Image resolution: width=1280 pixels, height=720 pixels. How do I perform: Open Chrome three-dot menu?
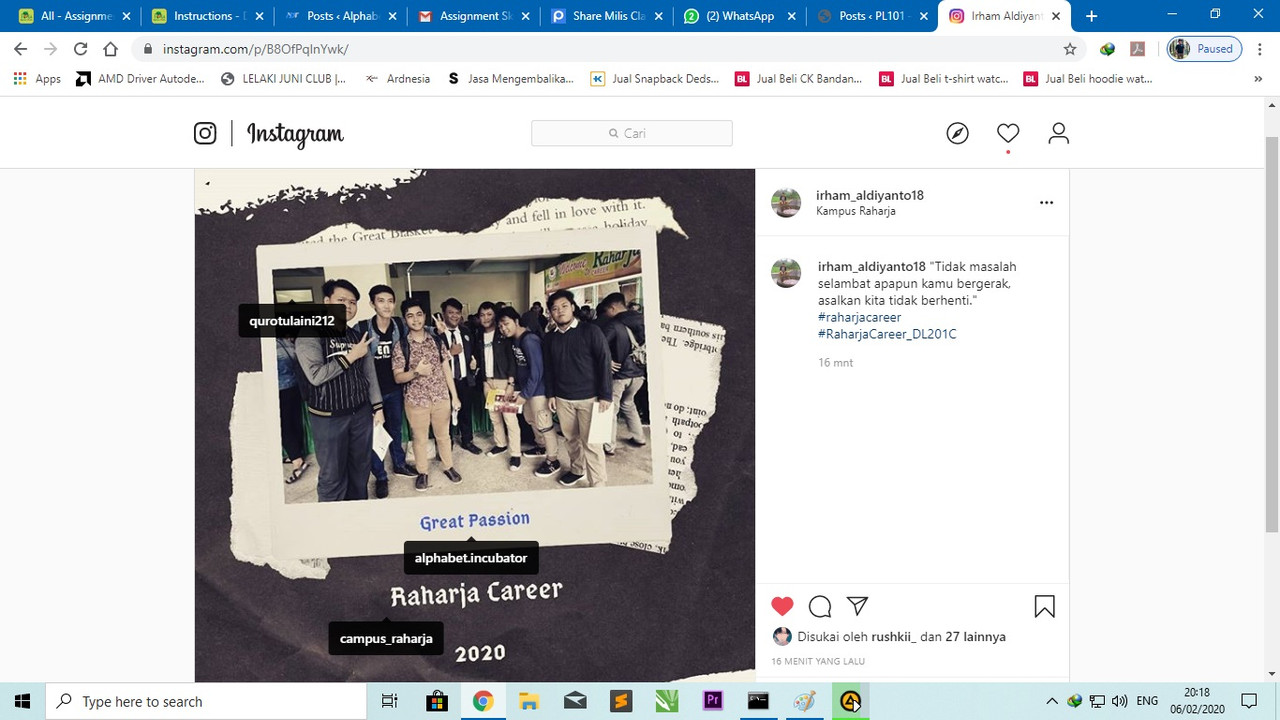coord(1259,49)
